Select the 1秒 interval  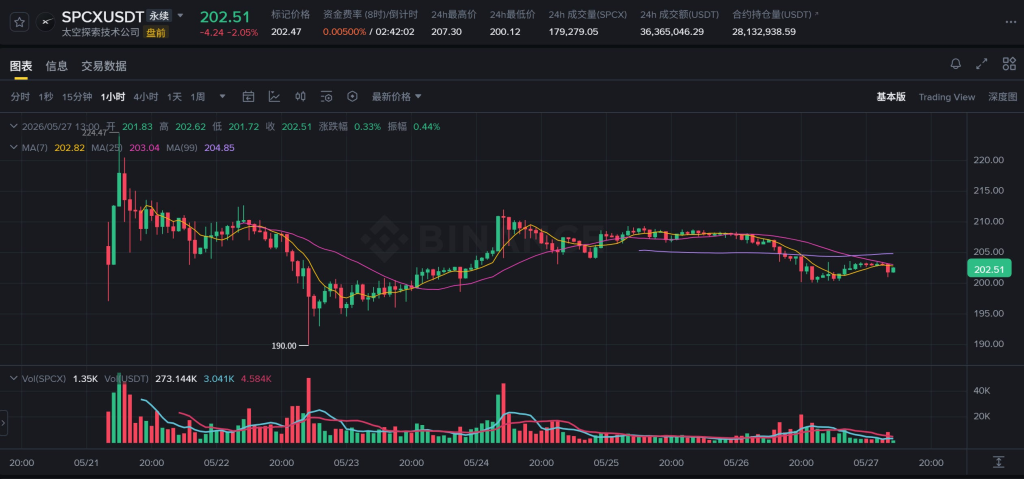coord(46,97)
